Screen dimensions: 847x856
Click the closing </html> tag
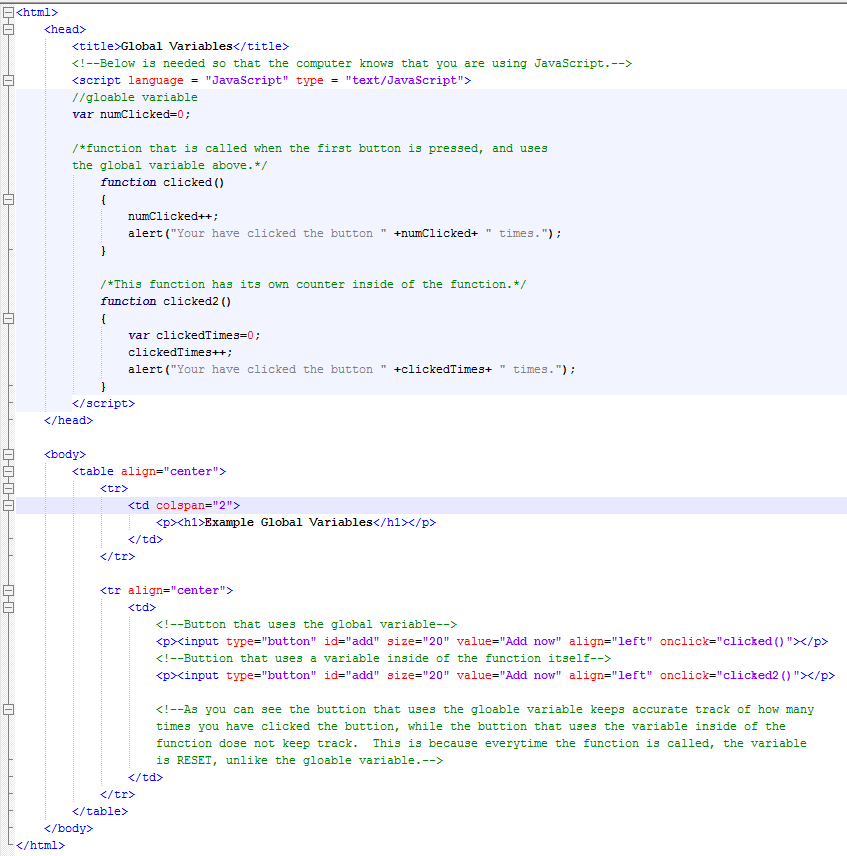(40, 845)
